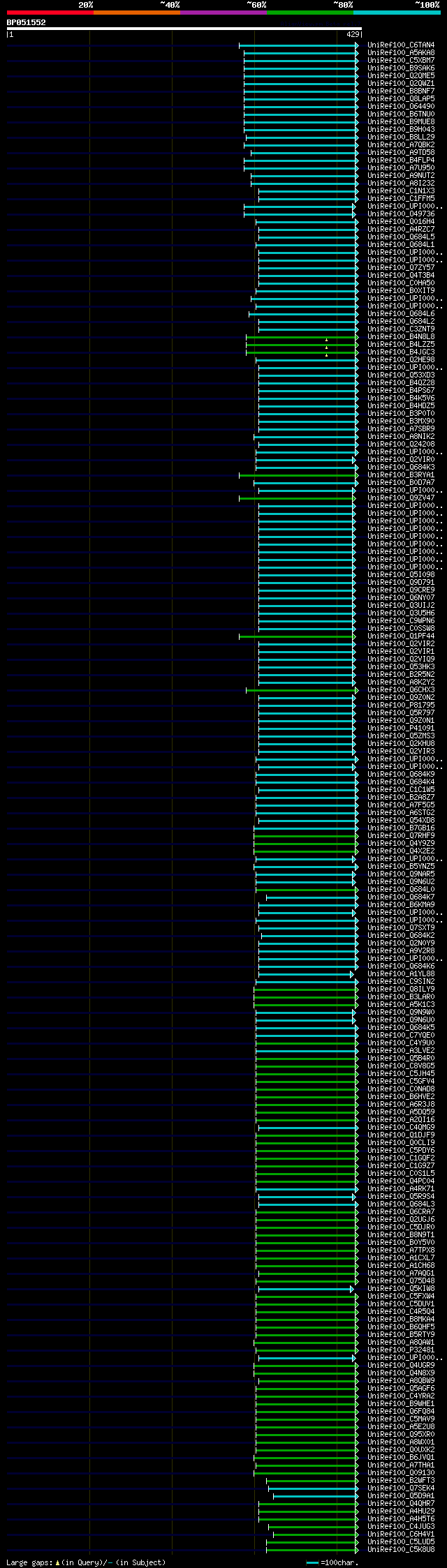Follow the UniRef100_Q8LAP5 link

(401, 99)
